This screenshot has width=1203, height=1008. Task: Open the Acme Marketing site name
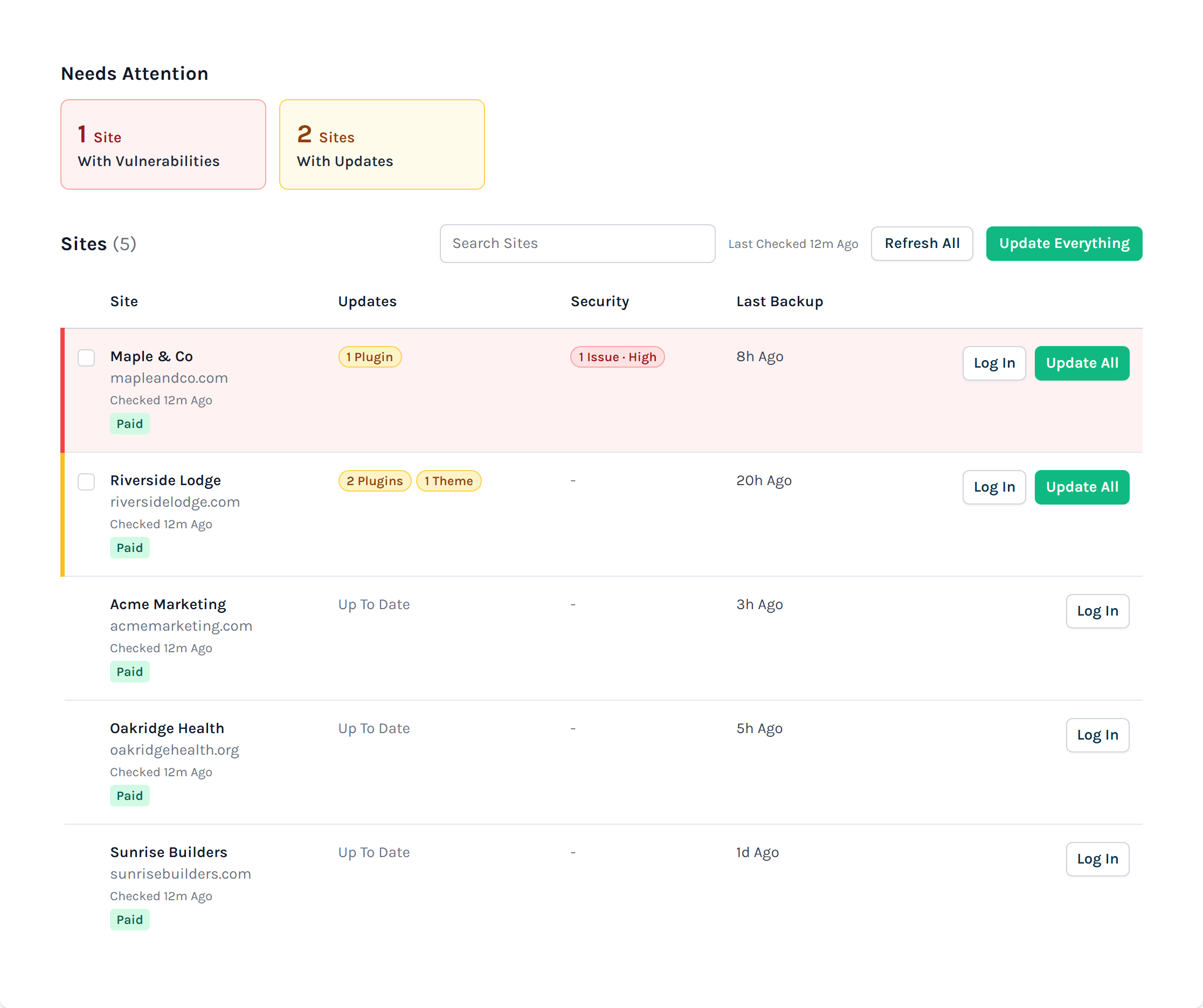168,605
